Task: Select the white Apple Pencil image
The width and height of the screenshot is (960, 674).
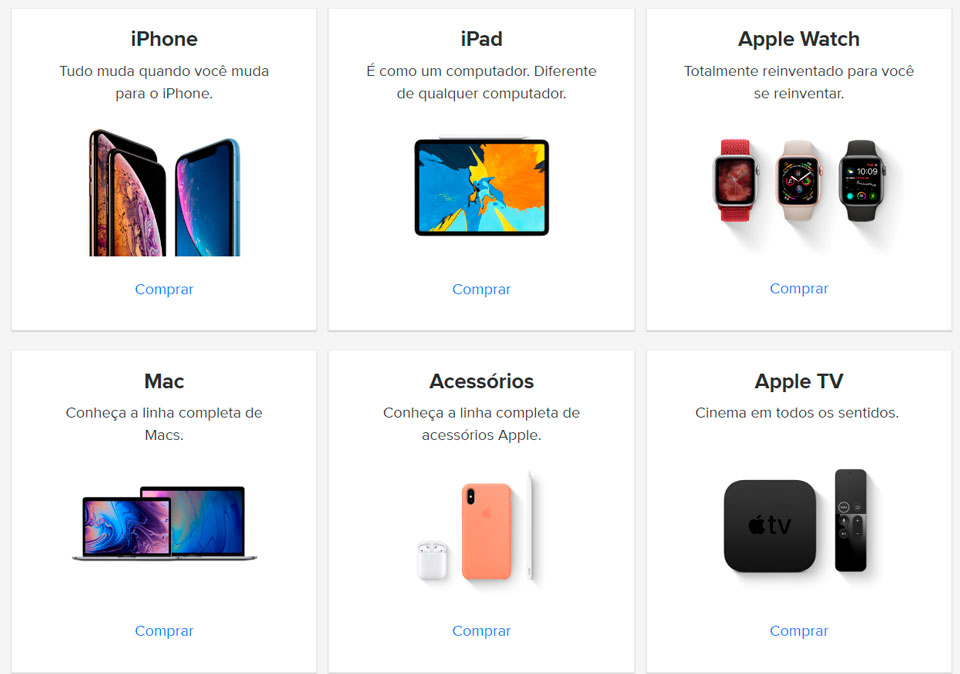Action: pos(530,525)
